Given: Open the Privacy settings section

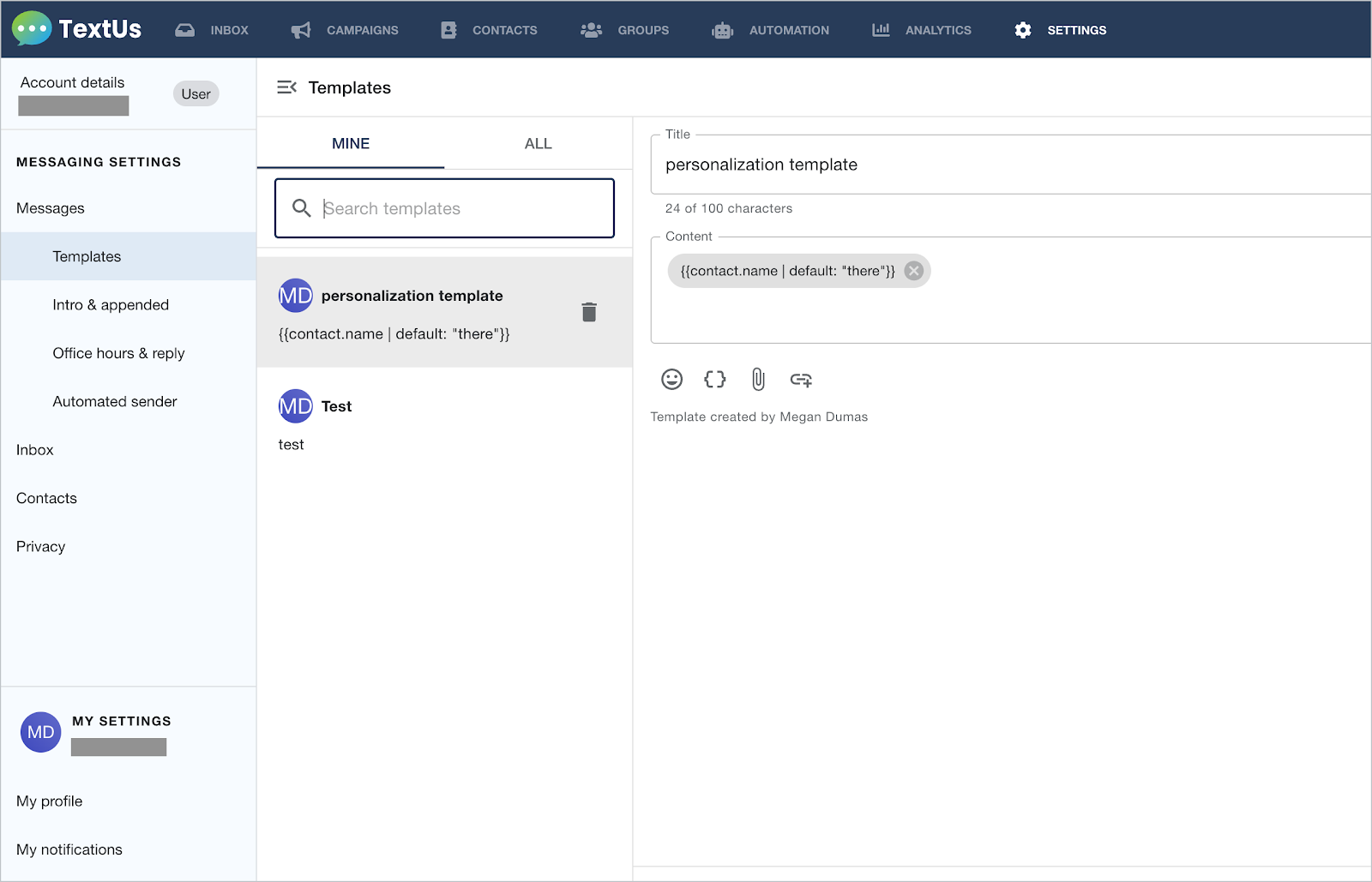Looking at the screenshot, I should (40, 546).
